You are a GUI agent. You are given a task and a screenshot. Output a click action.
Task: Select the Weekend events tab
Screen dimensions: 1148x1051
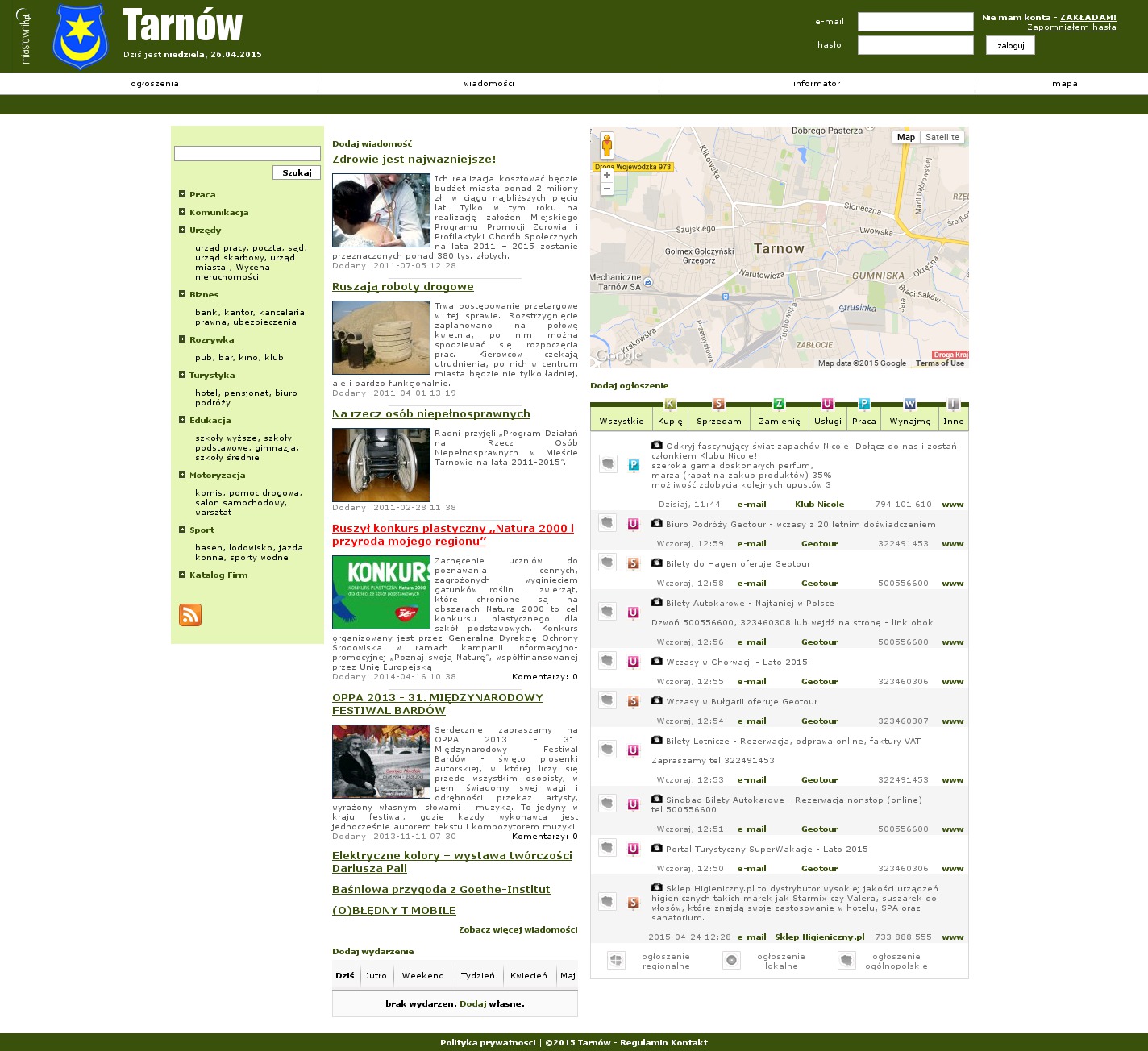(x=422, y=975)
